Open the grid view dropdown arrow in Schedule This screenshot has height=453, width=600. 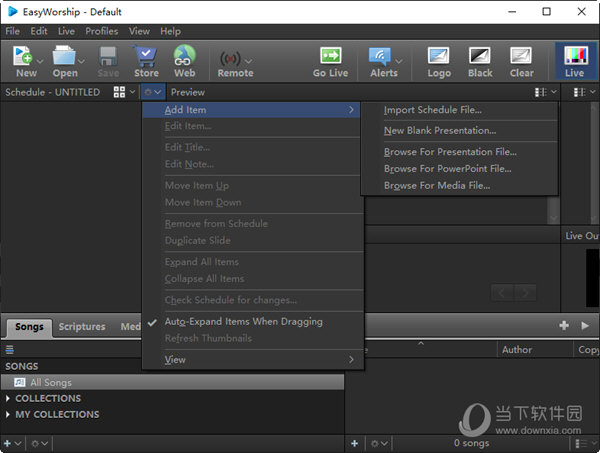[132, 92]
